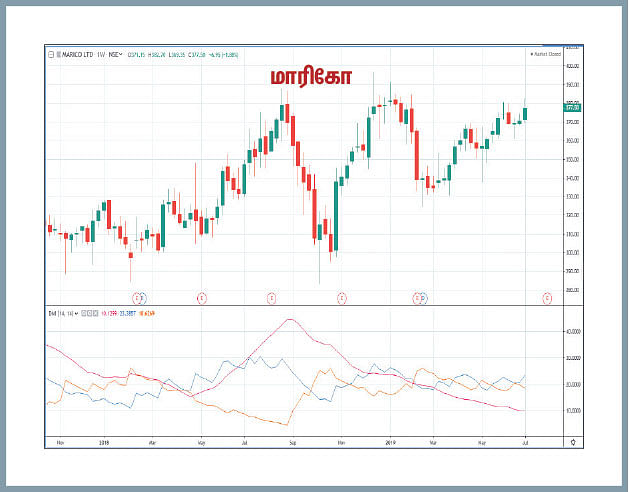Click the 2019 label on time axis

(390, 443)
